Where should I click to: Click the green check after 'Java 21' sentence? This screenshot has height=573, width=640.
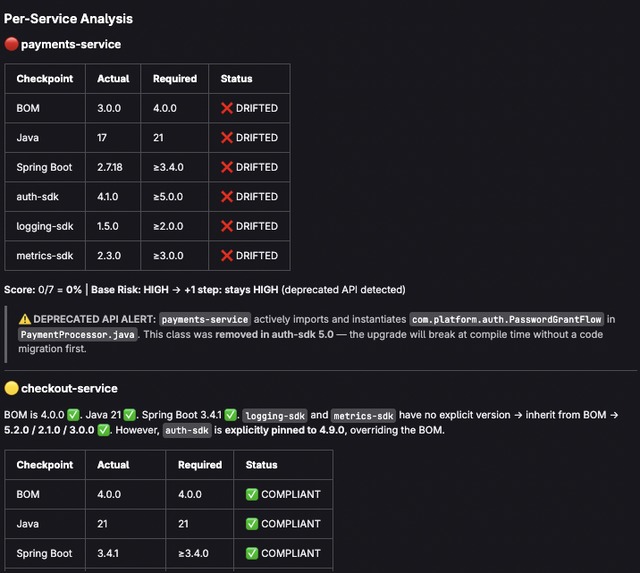pos(129,415)
